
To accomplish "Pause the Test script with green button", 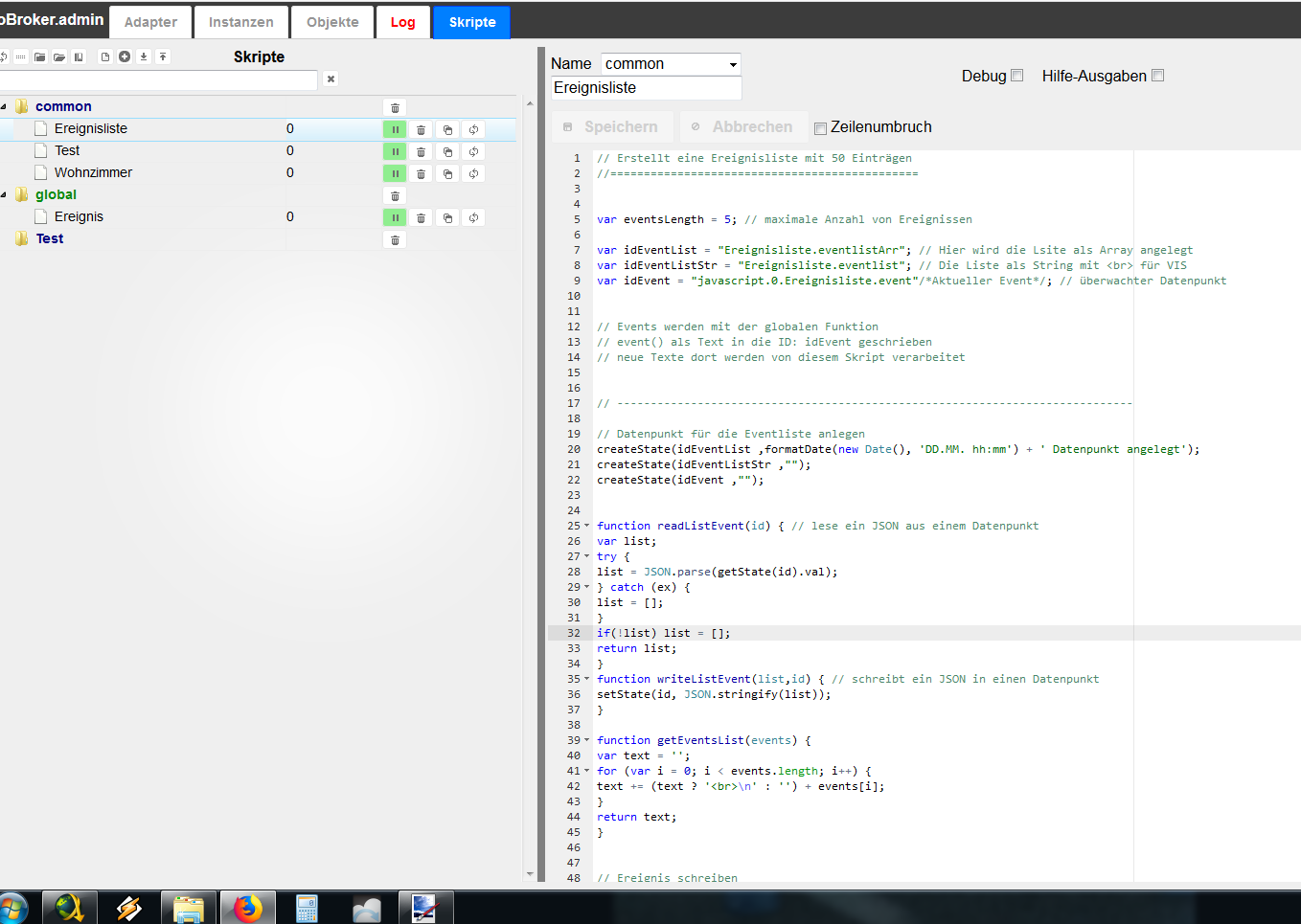I will [395, 151].
